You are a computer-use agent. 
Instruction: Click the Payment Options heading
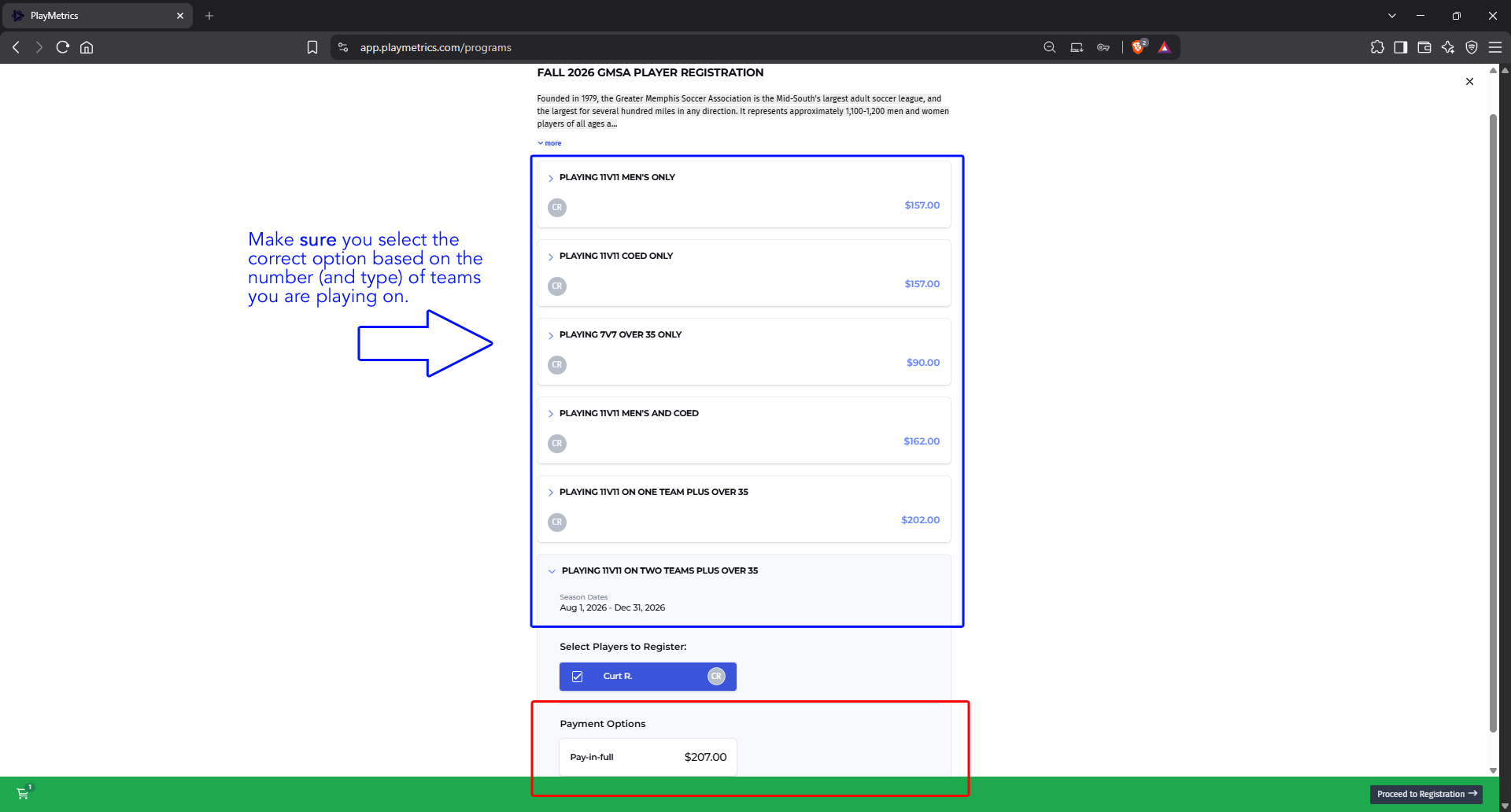coord(603,724)
